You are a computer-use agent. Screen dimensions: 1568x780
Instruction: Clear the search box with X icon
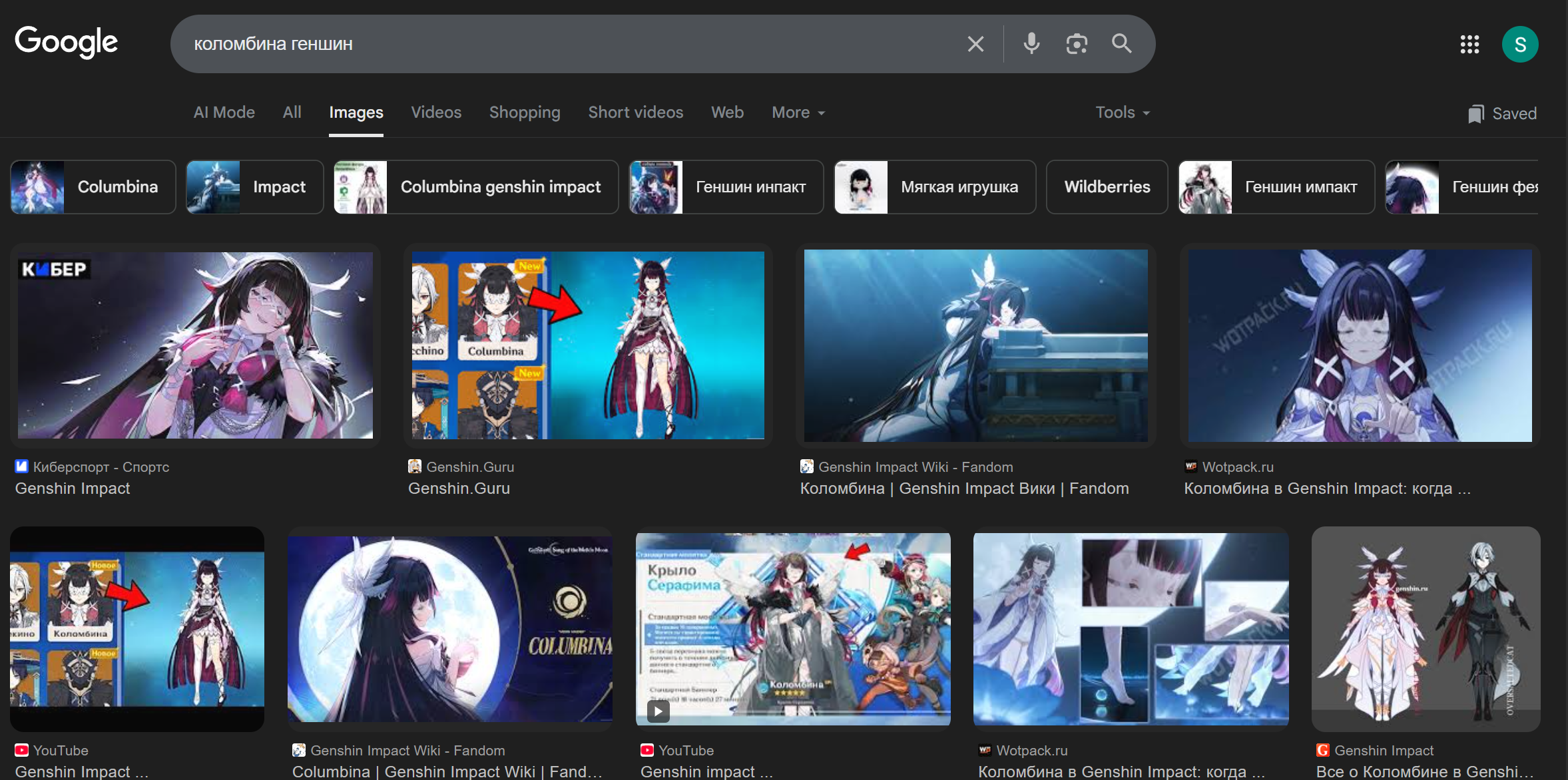(975, 44)
